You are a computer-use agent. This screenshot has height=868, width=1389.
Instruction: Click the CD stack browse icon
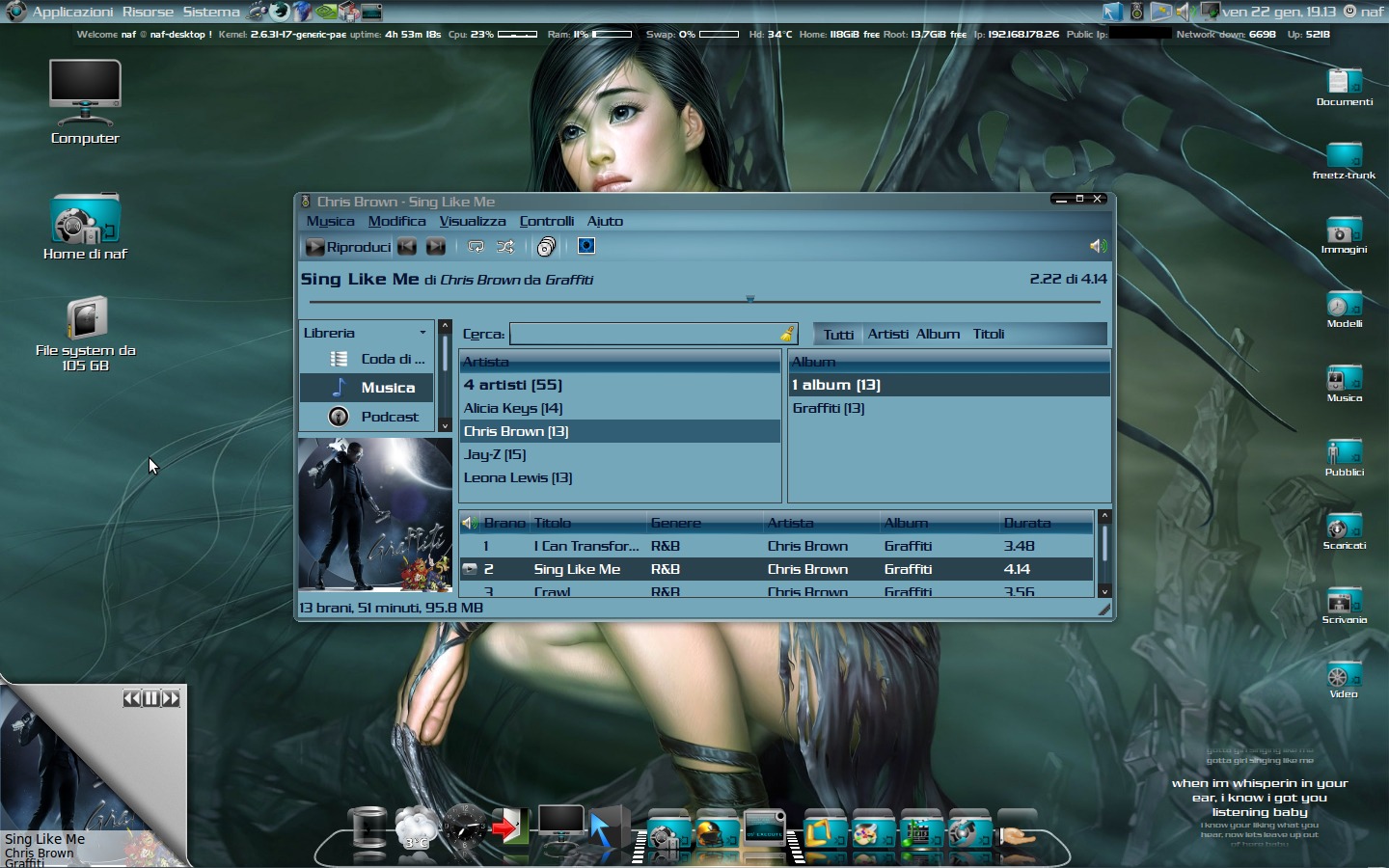pos(546,247)
